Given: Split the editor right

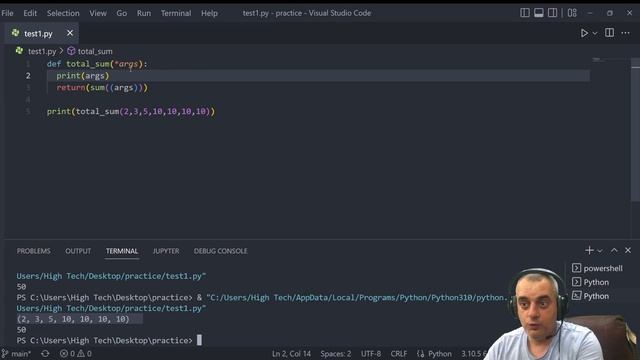Looking at the screenshot, I should pyautogui.click(x=609, y=33).
